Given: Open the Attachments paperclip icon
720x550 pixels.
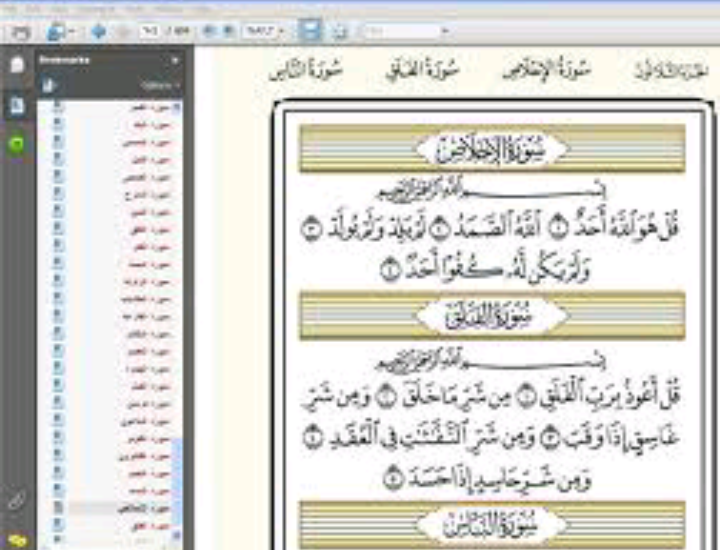Looking at the screenshot, I should (17, 500).
